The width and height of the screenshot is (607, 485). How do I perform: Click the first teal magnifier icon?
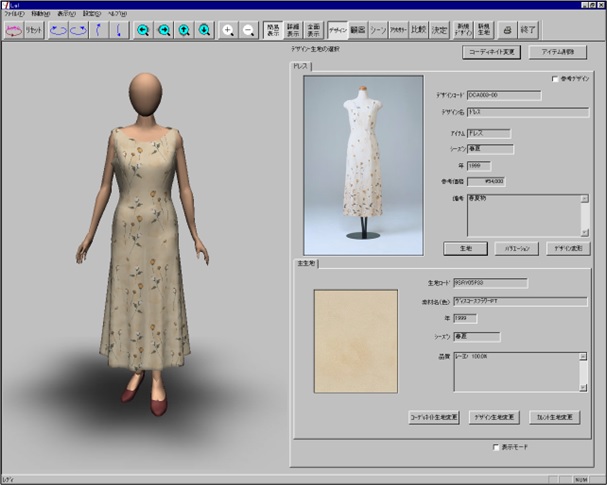point(143,31)
